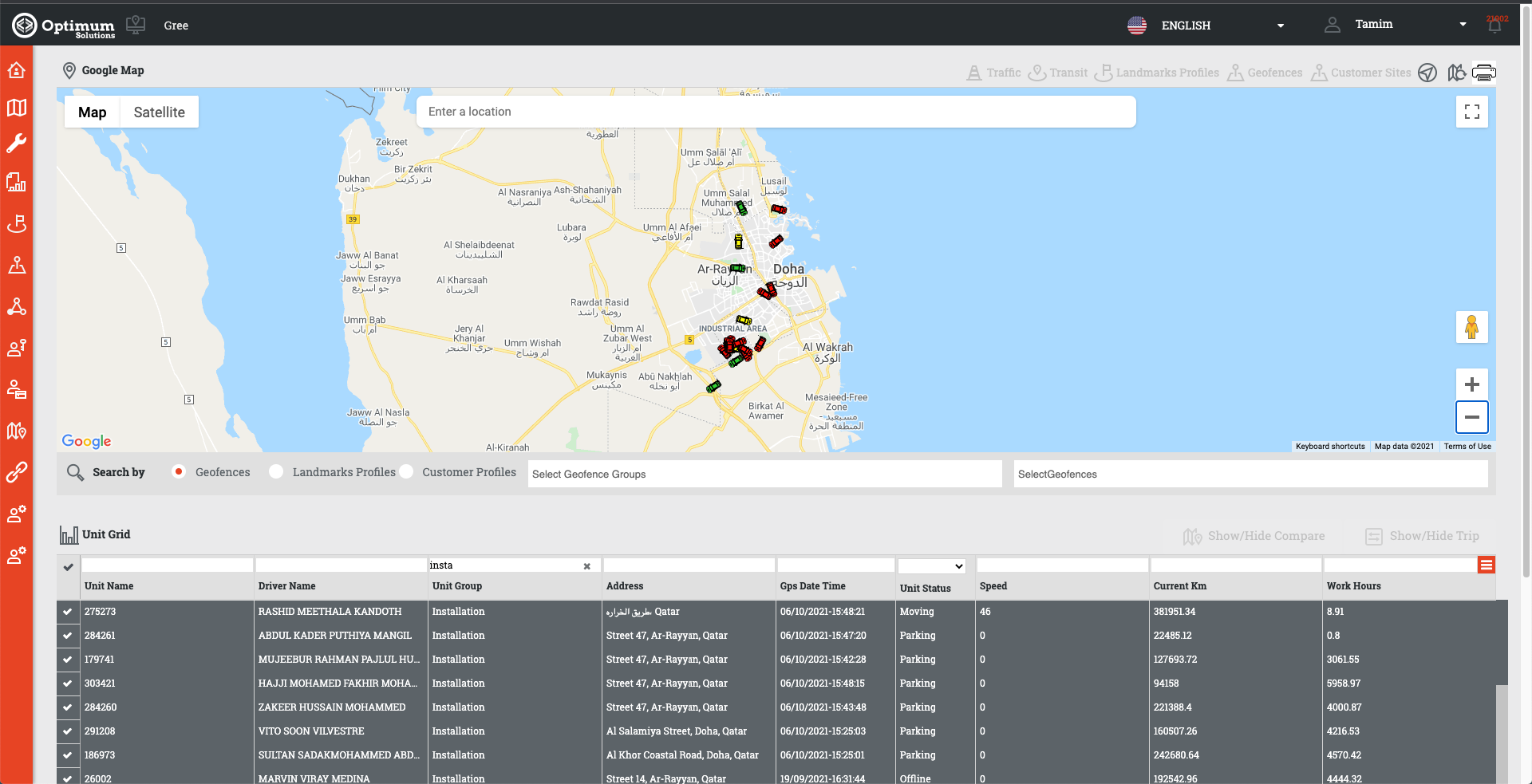Toggle checkbox for unit 284261

(68, 636)
